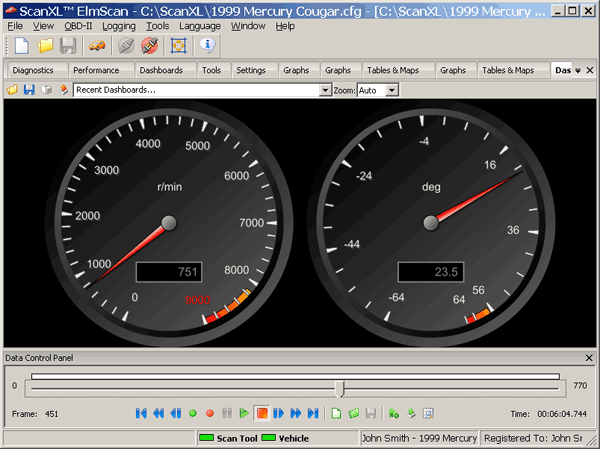This screenshot has height=449, width=600.
Task: Click the red disconnect plug icon
Action: click(x=149, y=46)
